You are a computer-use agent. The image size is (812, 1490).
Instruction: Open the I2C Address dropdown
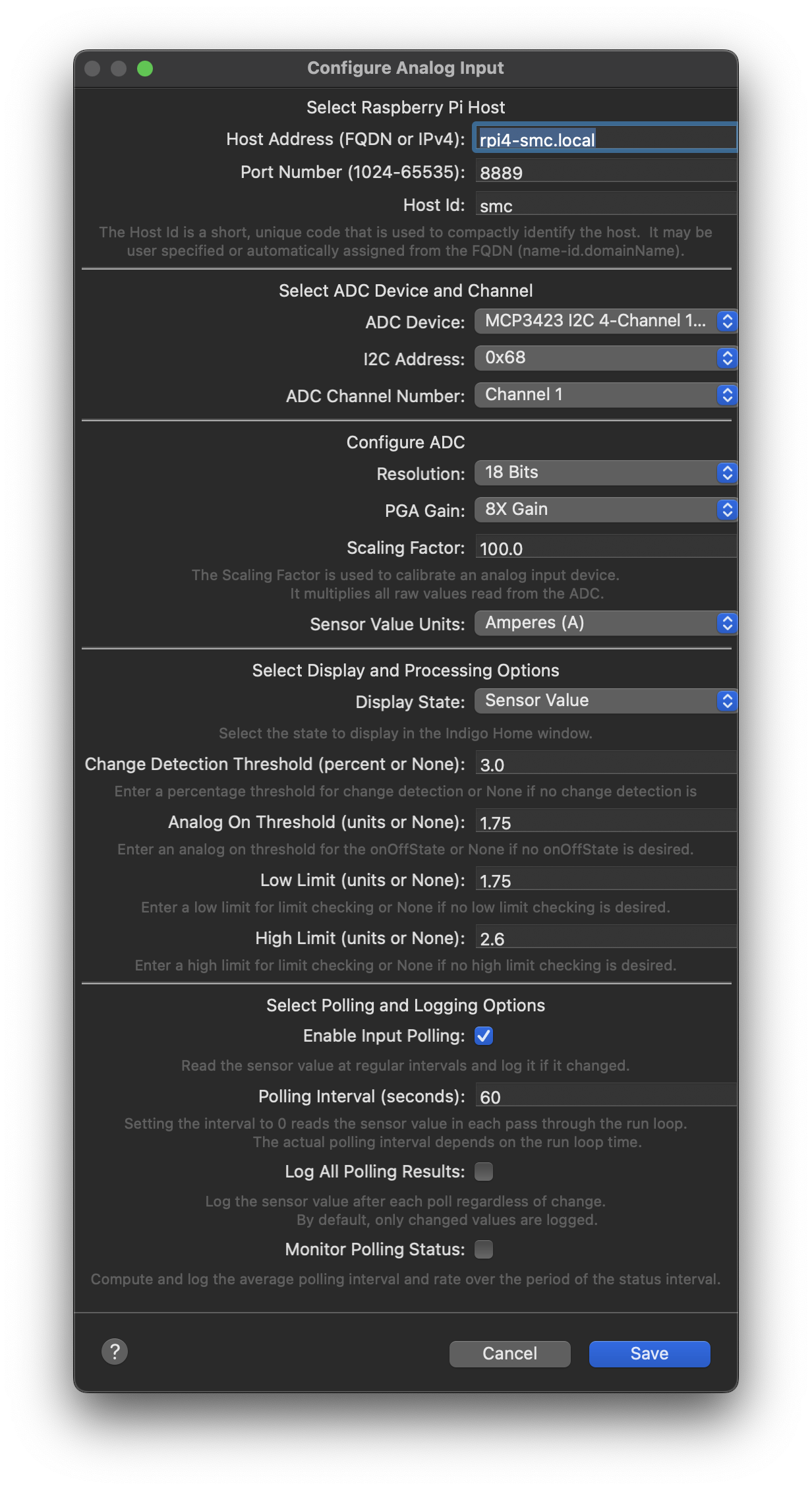[x=606, y=358]
